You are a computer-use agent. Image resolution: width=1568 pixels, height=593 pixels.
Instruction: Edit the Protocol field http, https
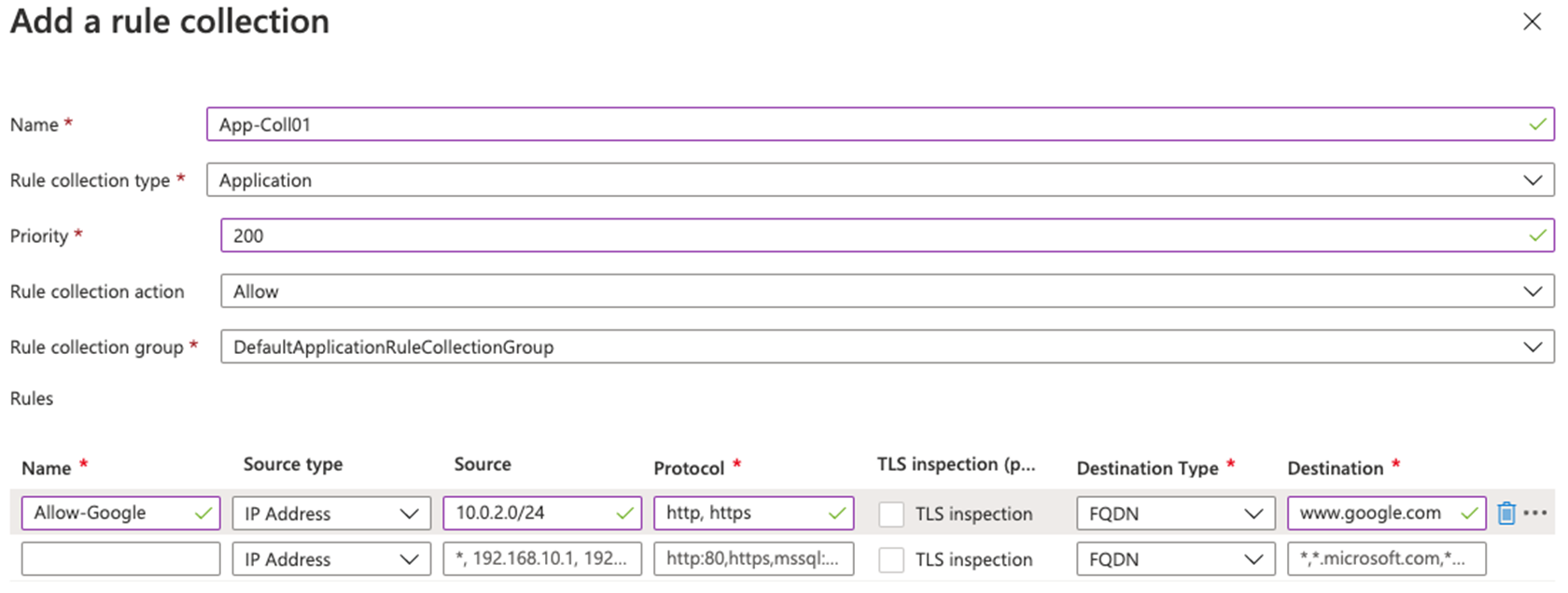pyautogui.click(x=753, y=513)
